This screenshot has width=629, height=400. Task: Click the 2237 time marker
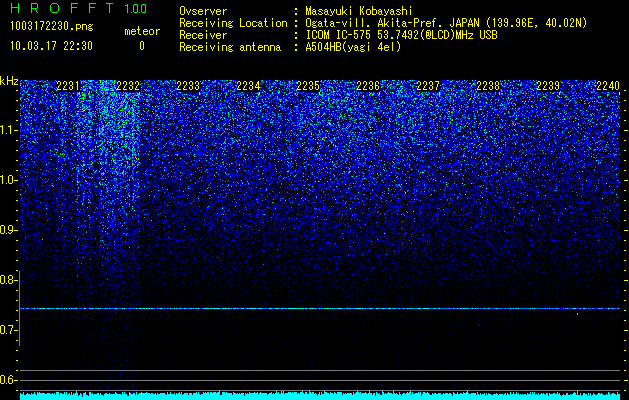click(428, 86)
